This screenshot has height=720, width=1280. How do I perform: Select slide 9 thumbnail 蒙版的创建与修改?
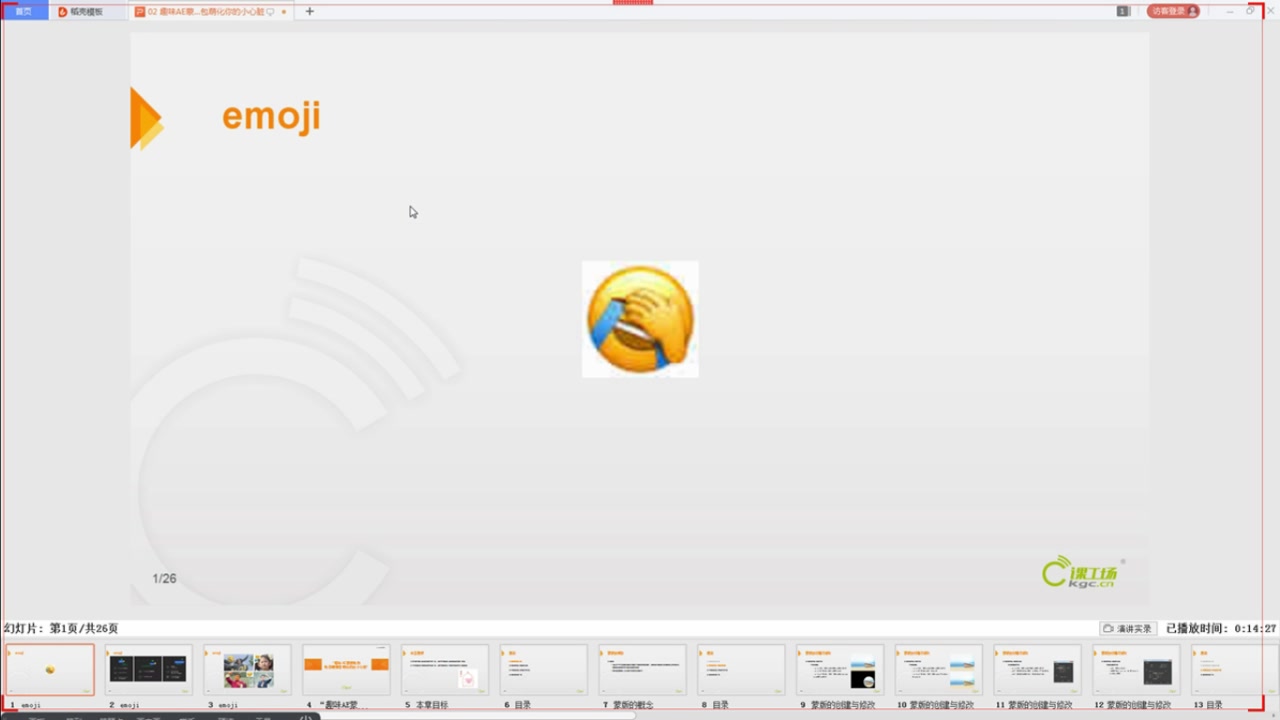840,669
